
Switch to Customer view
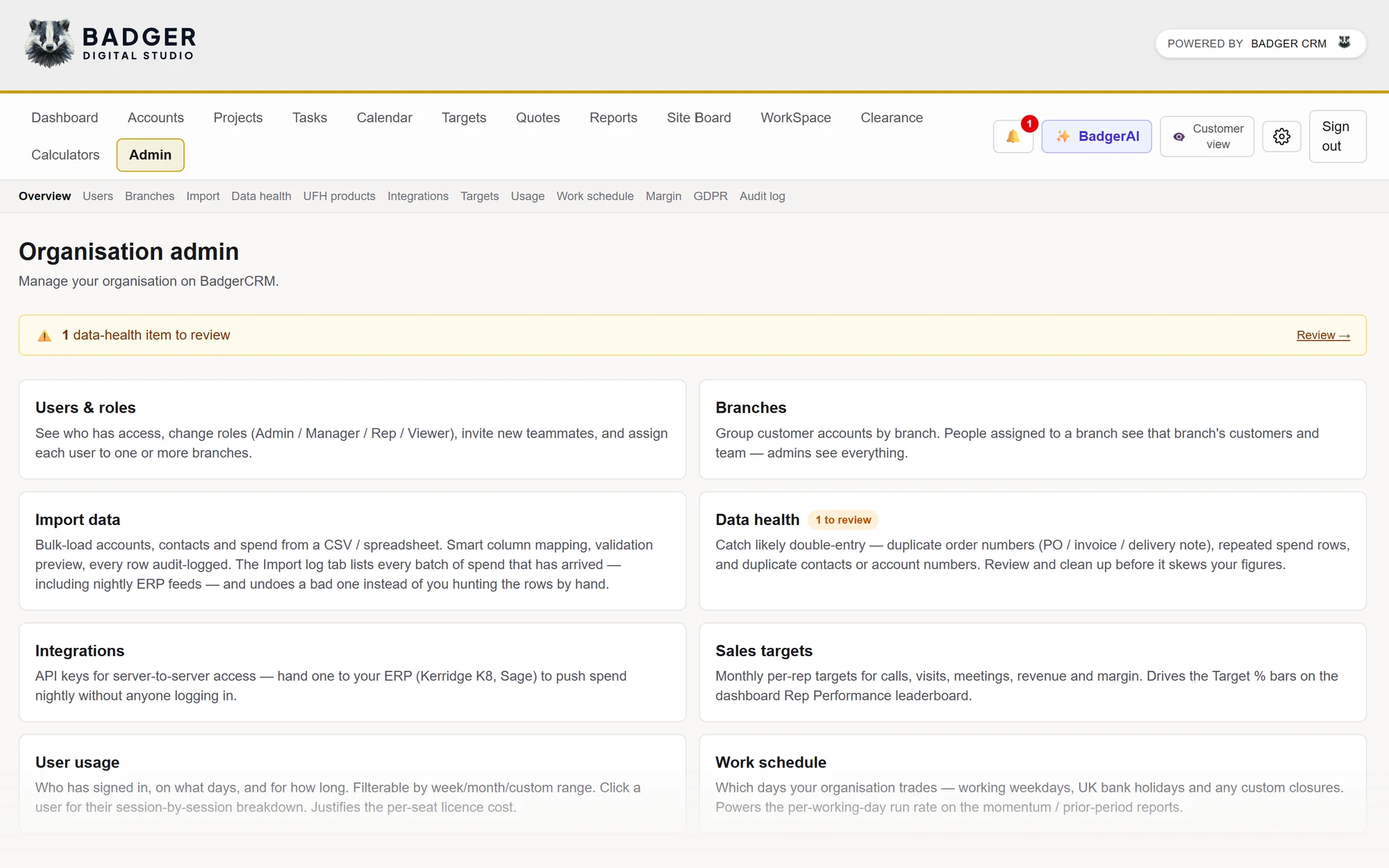point(1207,137)
